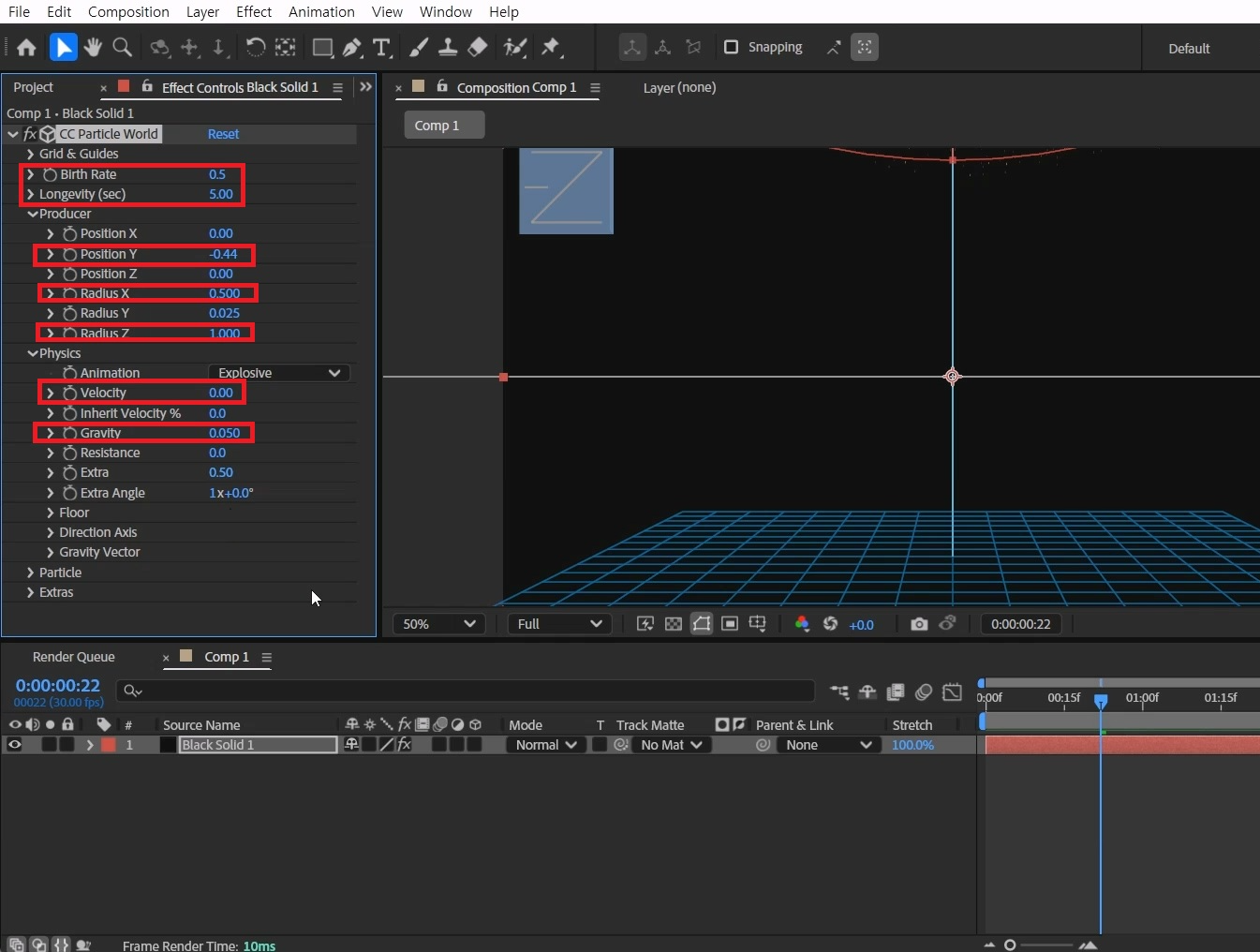Viewport: 1260px width, 952px height.
Task: Open the Full resolution dropdown
Action: tap(559, 624)
